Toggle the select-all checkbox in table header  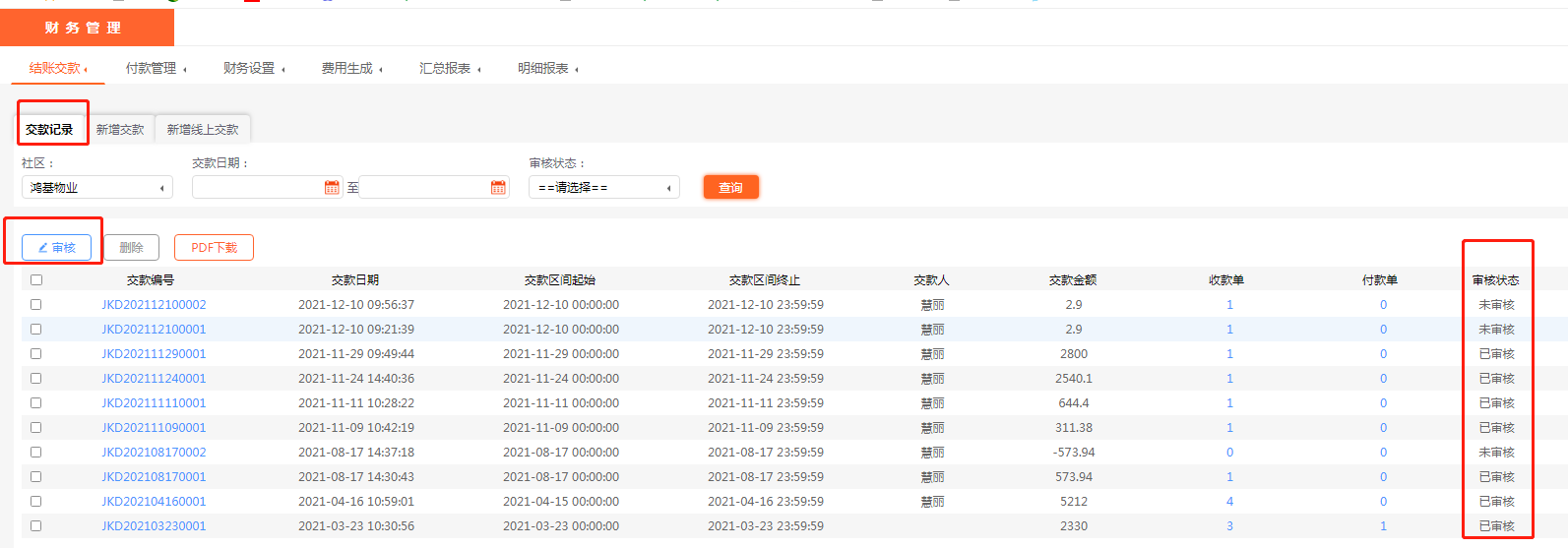(x=36, y=280)
